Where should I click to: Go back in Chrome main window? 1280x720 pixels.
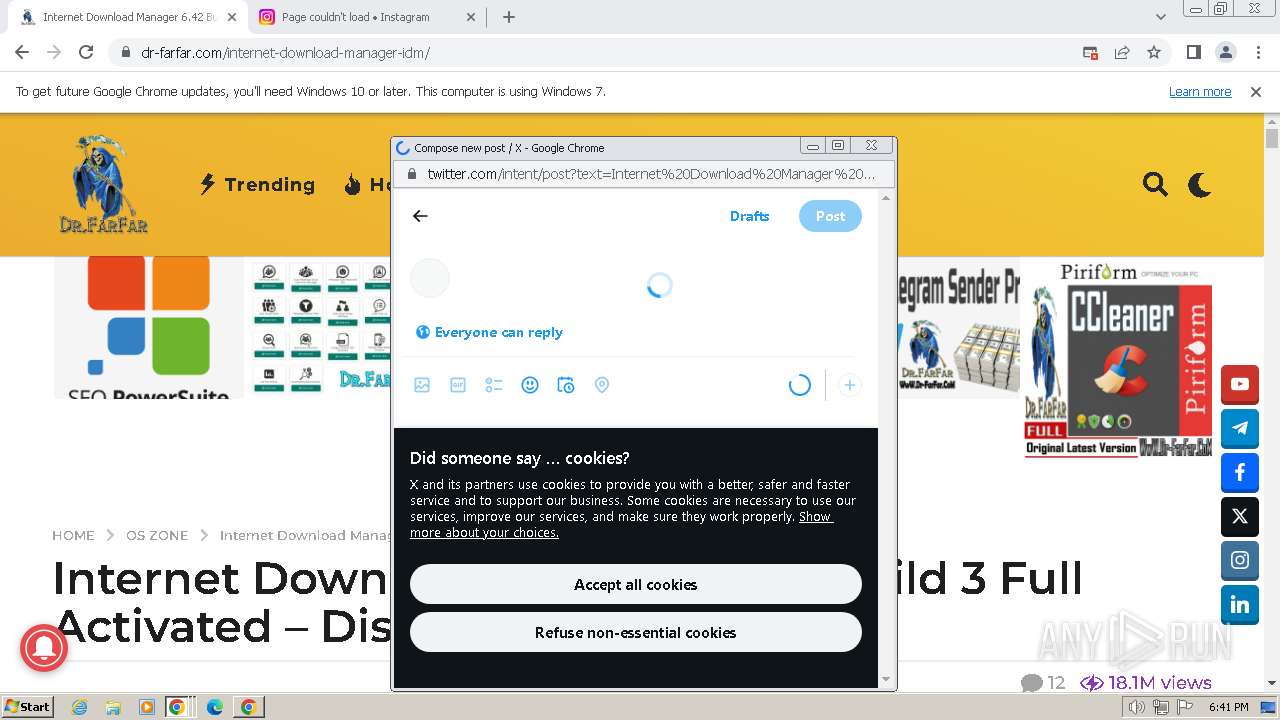[x=22, y=53]
